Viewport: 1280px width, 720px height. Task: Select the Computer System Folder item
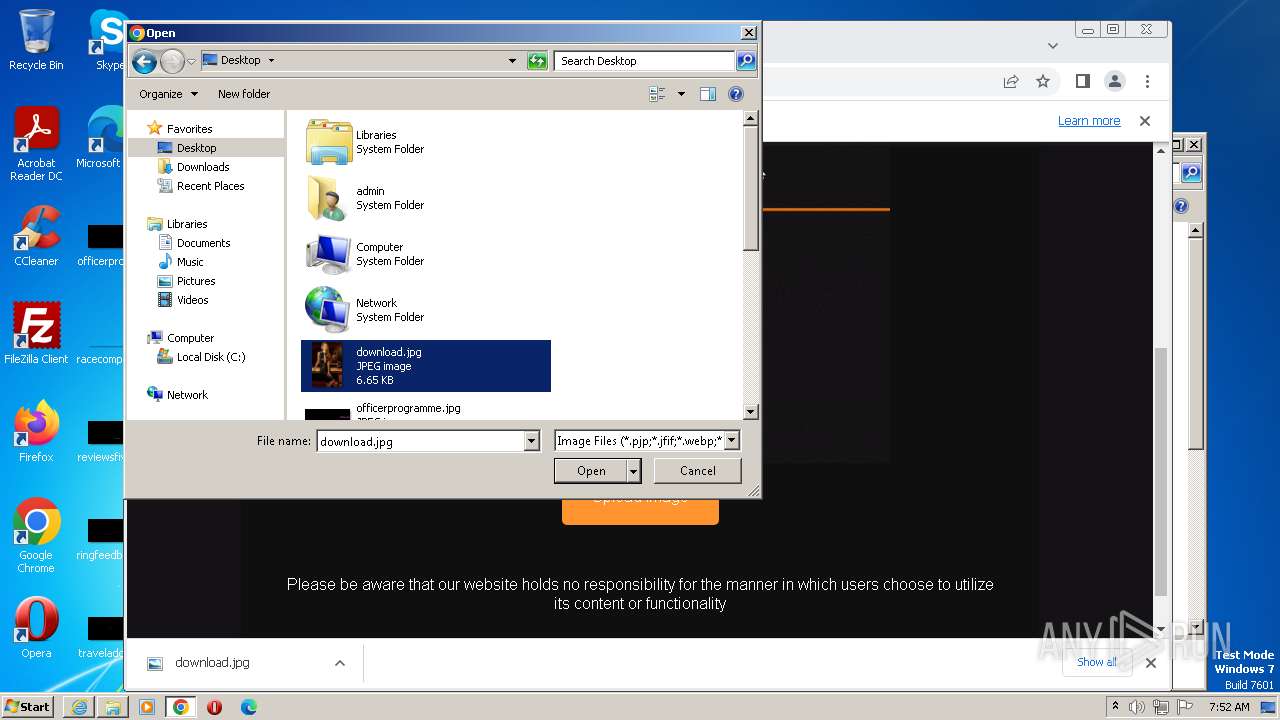tap(425, 254)
